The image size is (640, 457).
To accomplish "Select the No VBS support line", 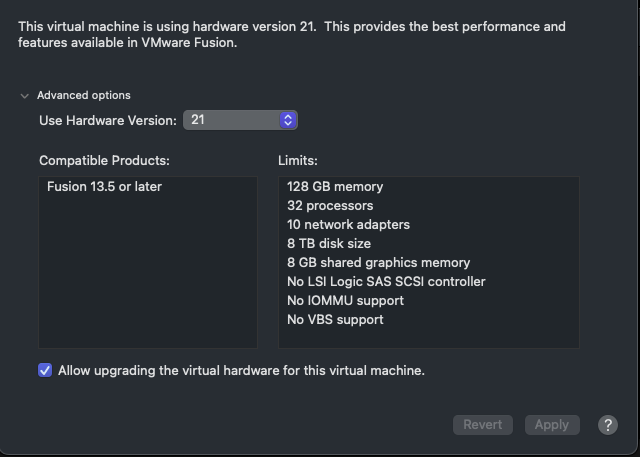I will [x=335, y=319].
